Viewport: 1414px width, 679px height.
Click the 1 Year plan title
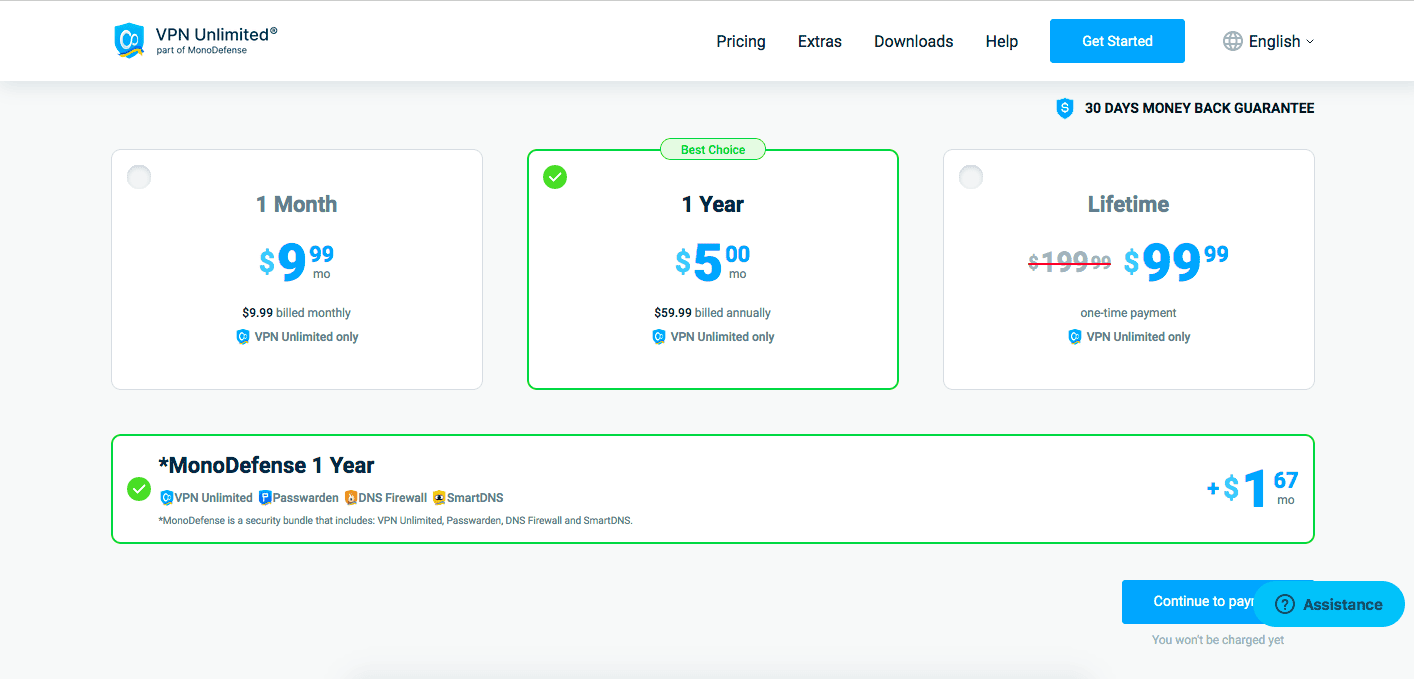(713, 204)
